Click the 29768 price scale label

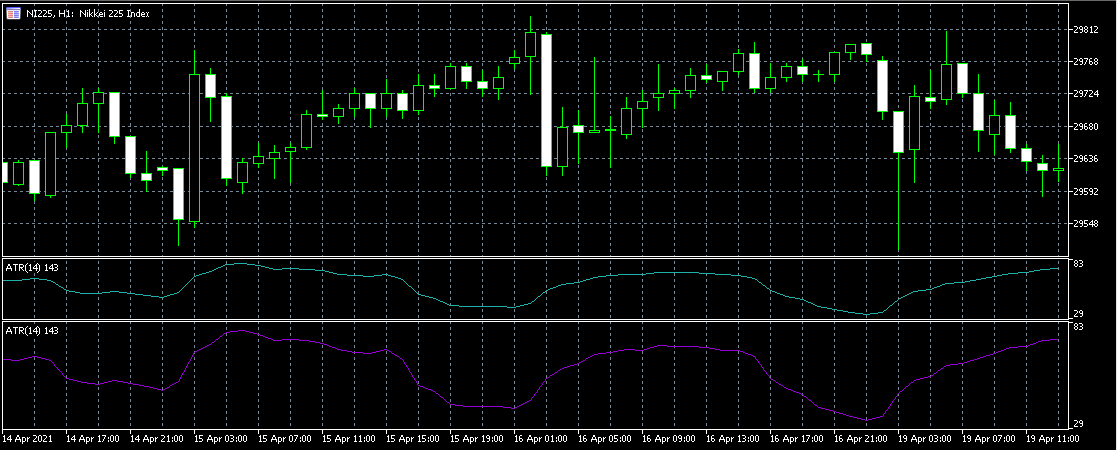pyautogui.click(x=1087, y=62)
